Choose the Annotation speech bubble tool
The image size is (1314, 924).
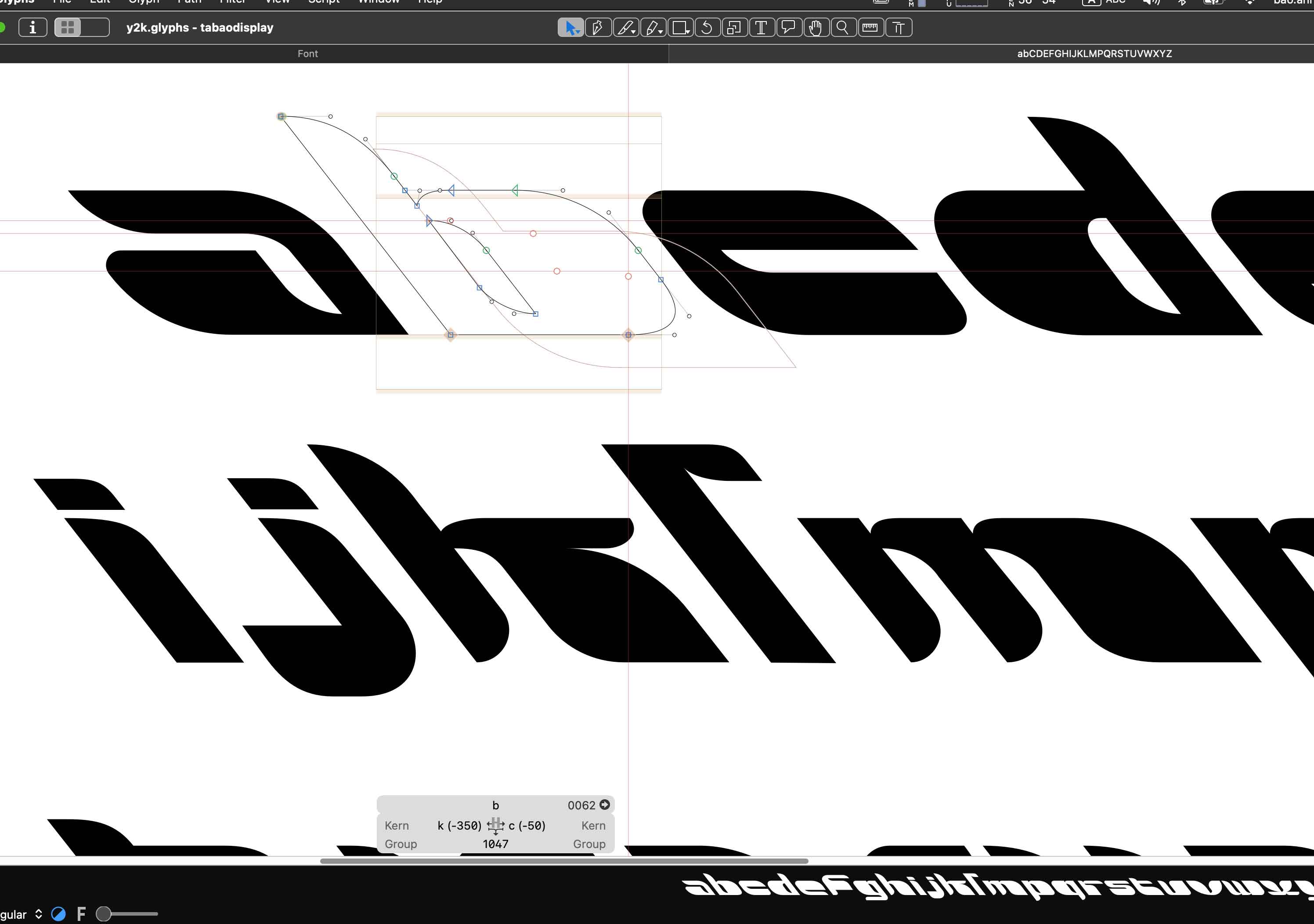789,28
